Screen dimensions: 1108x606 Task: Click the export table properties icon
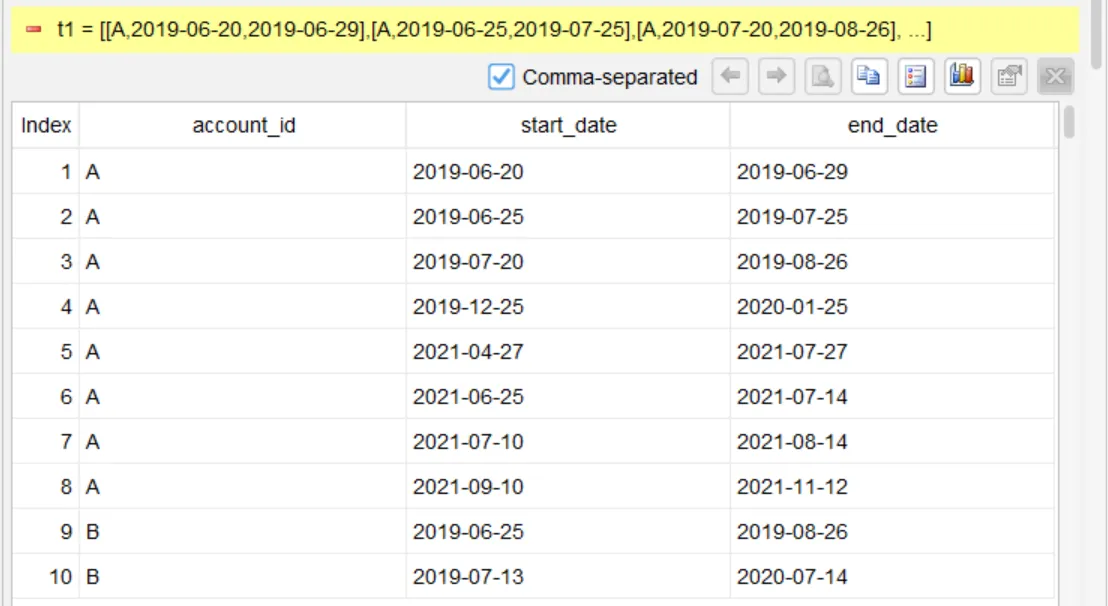coord(1008,76)
